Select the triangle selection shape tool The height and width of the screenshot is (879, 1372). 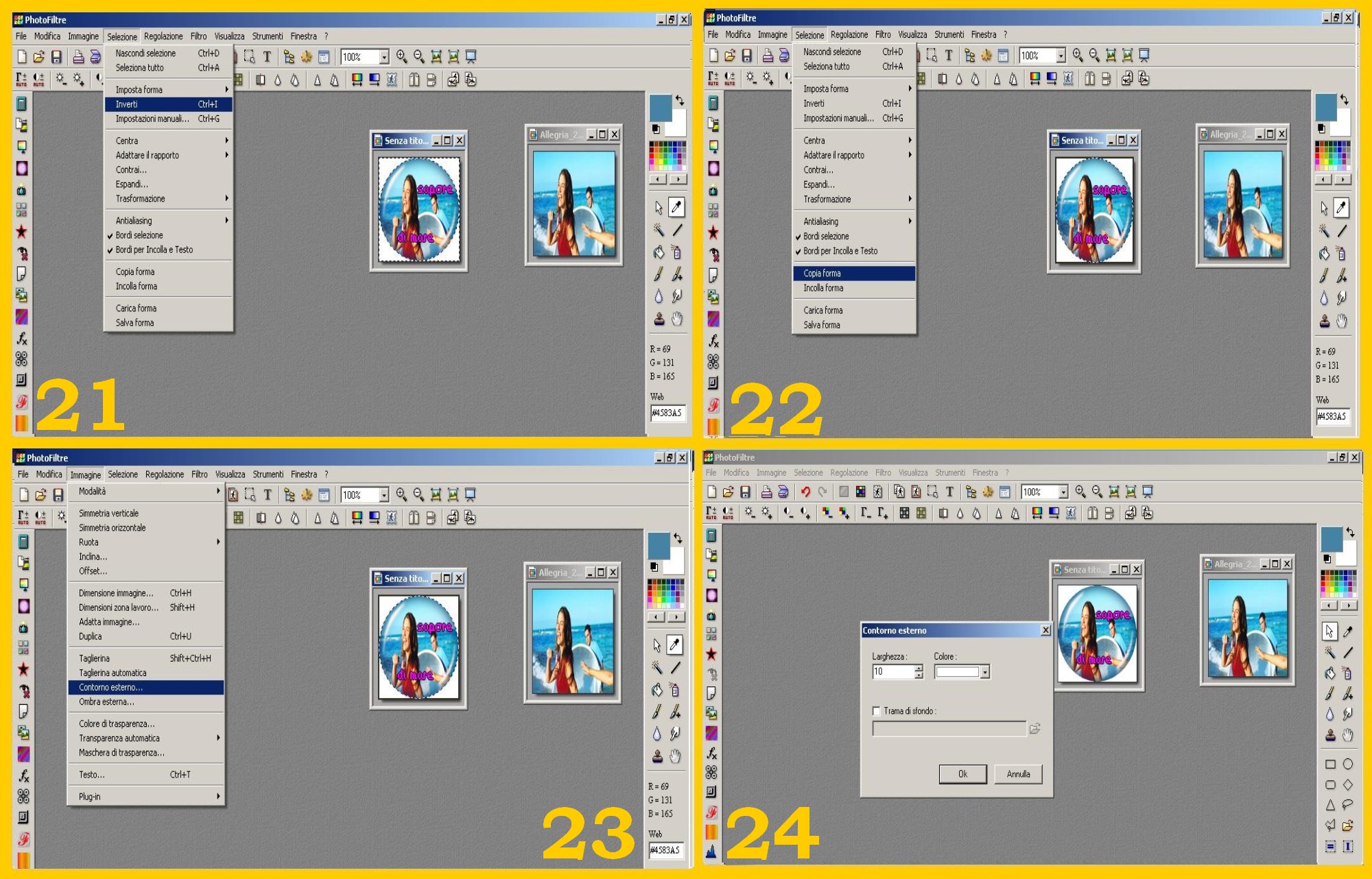click(x=1330, y=805)
